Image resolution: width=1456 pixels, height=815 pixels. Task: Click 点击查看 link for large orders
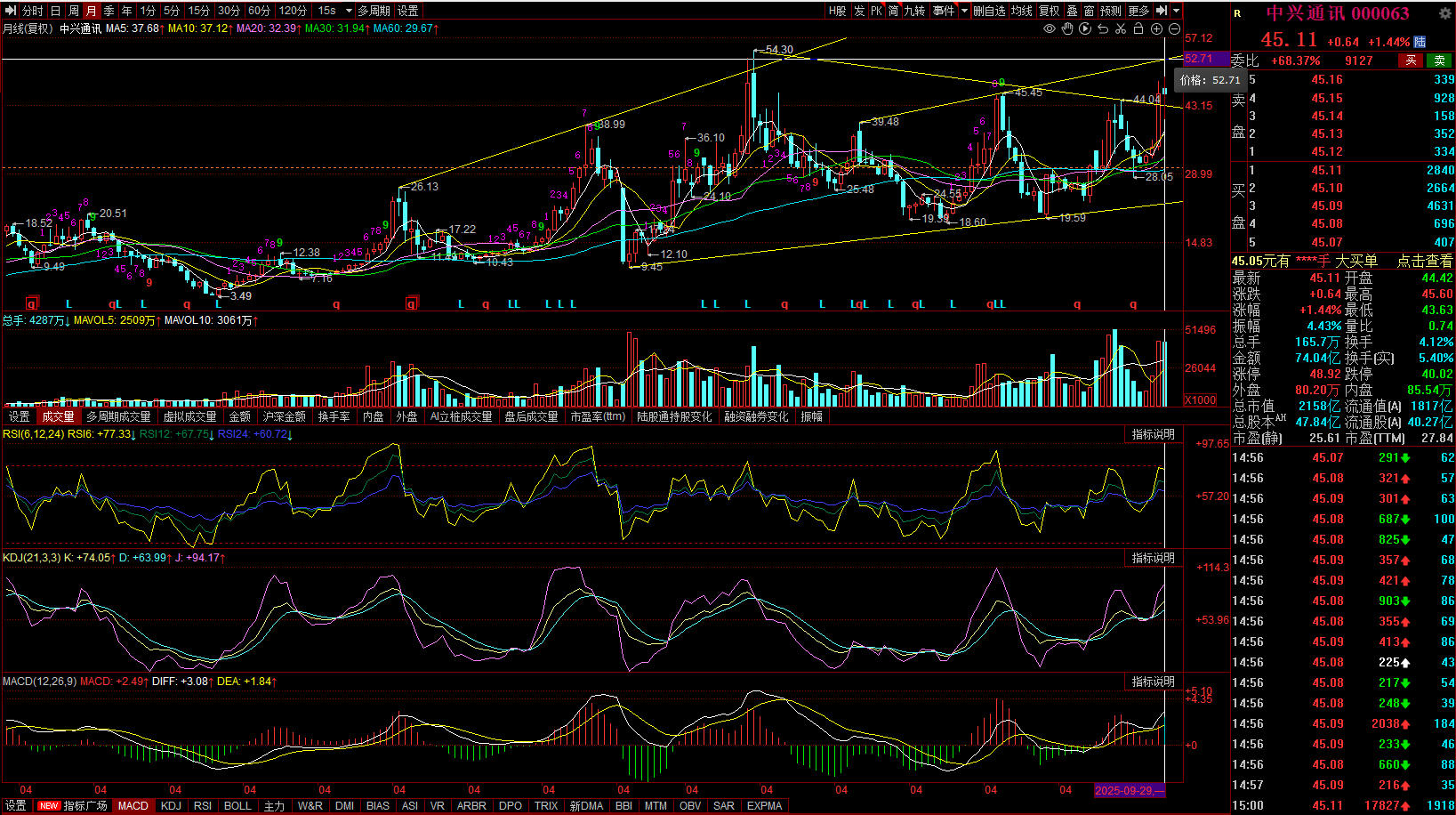pyautogui.click(x=1425, y=261)
